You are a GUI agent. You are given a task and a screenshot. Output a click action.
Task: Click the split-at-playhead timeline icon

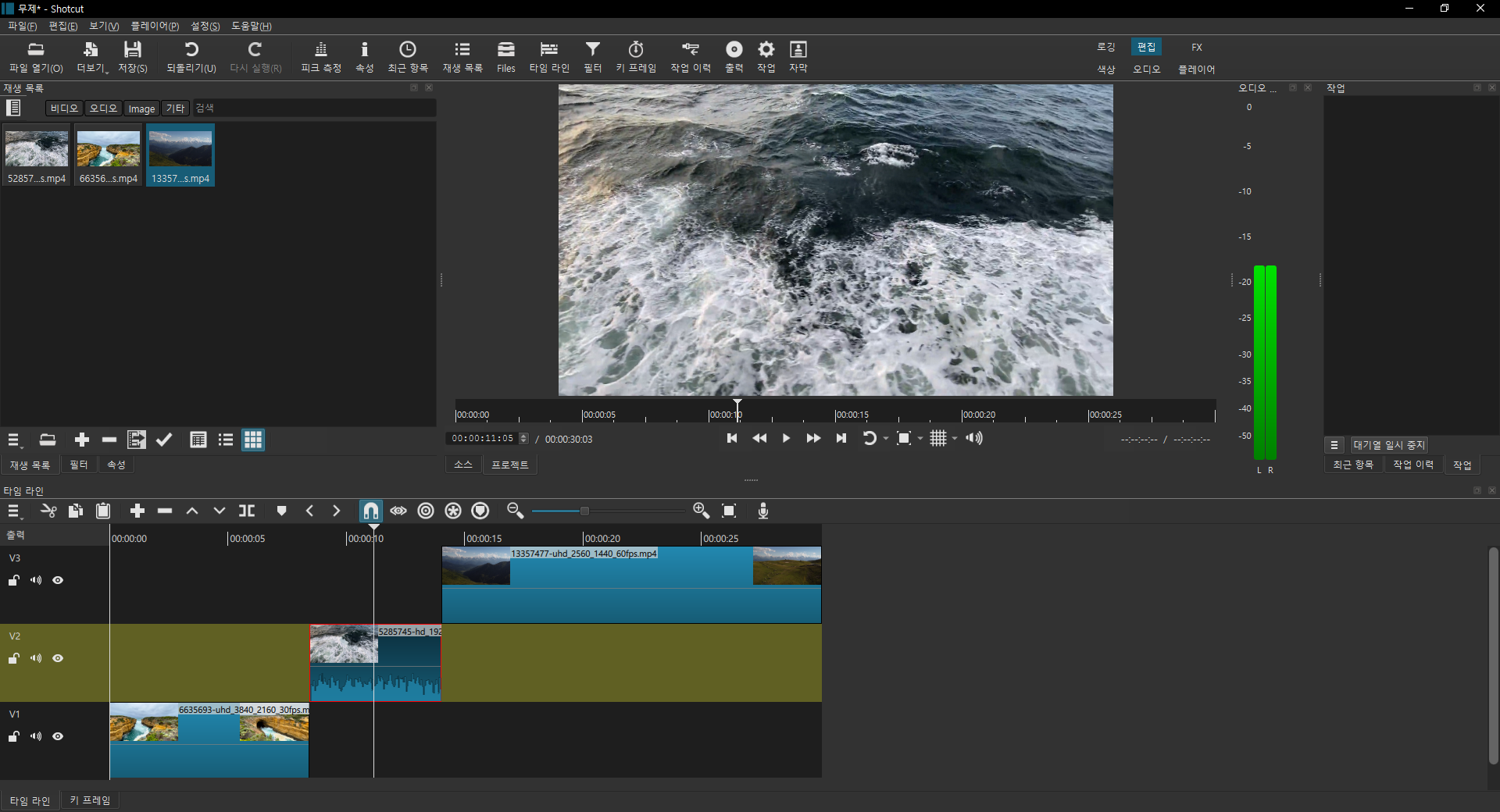tap(247, 511)
